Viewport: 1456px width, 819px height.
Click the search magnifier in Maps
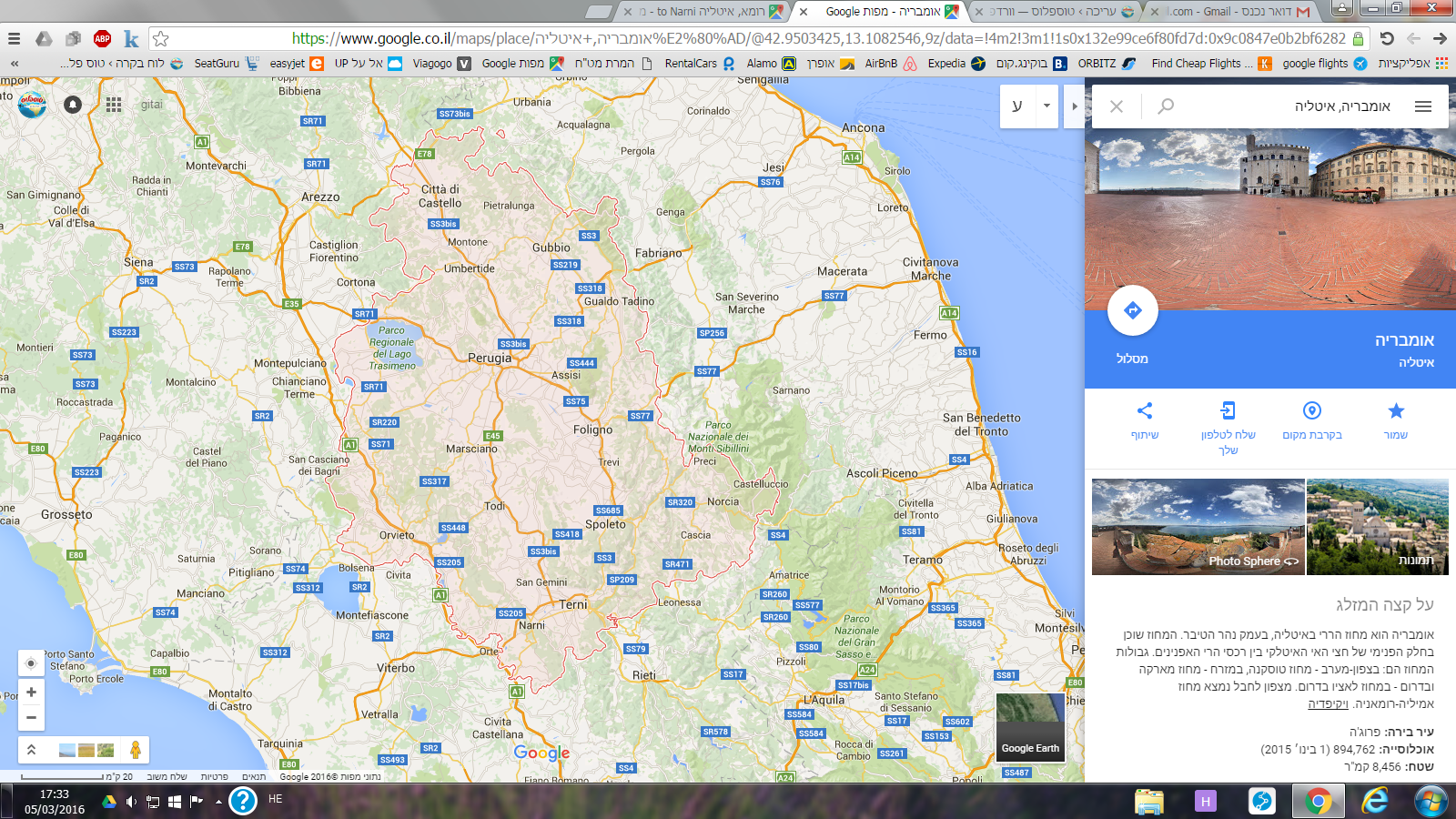(x=1166, y=106)
